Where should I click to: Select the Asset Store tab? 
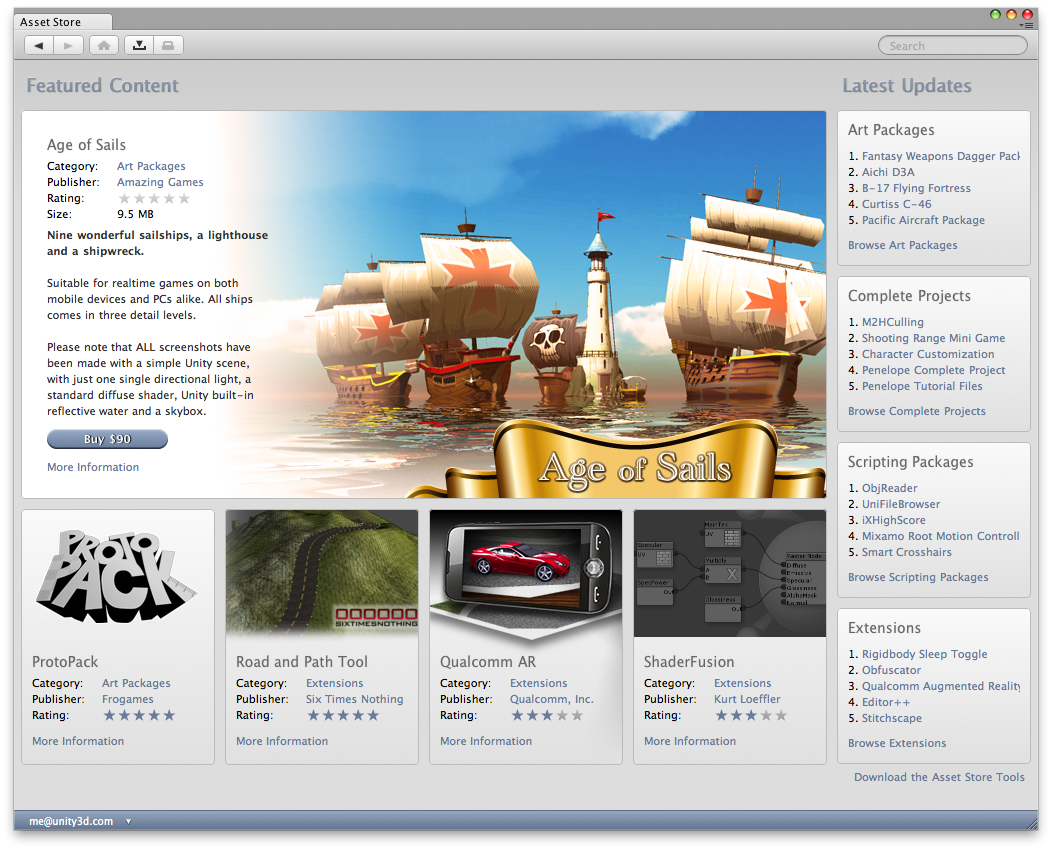(62, 22)
